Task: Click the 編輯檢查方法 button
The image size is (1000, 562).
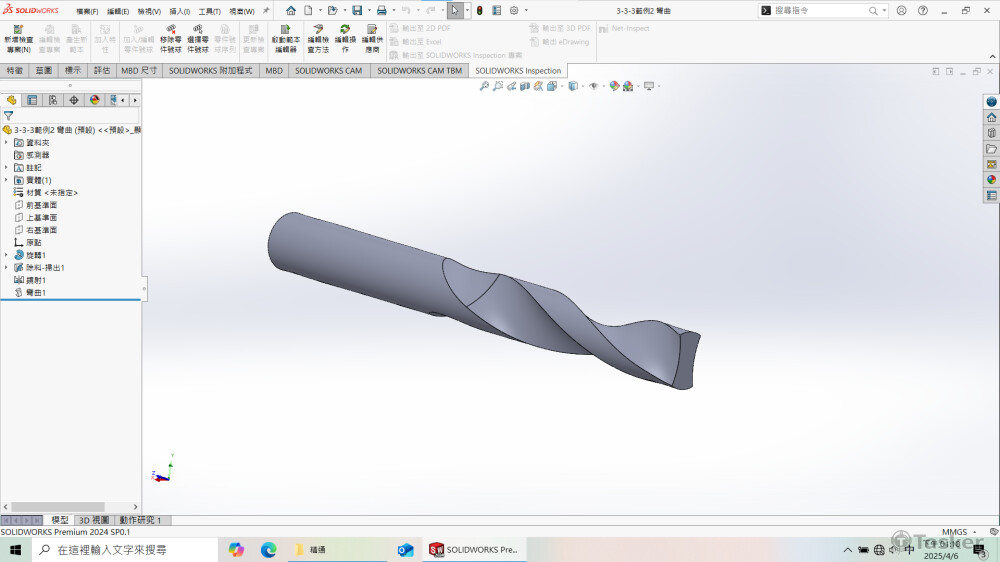Action: pos(318,38)
